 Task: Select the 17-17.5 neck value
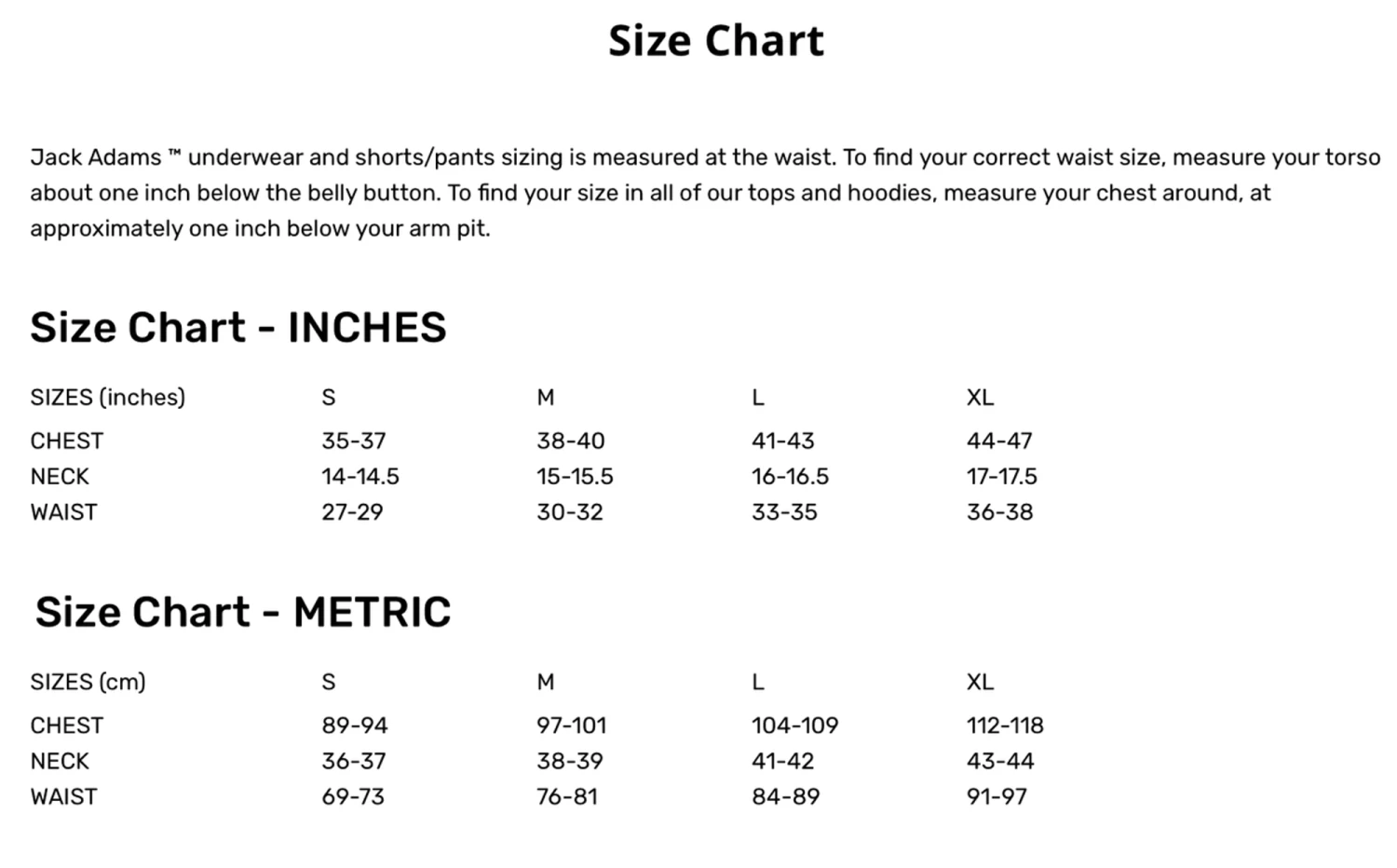(1001, 477)
